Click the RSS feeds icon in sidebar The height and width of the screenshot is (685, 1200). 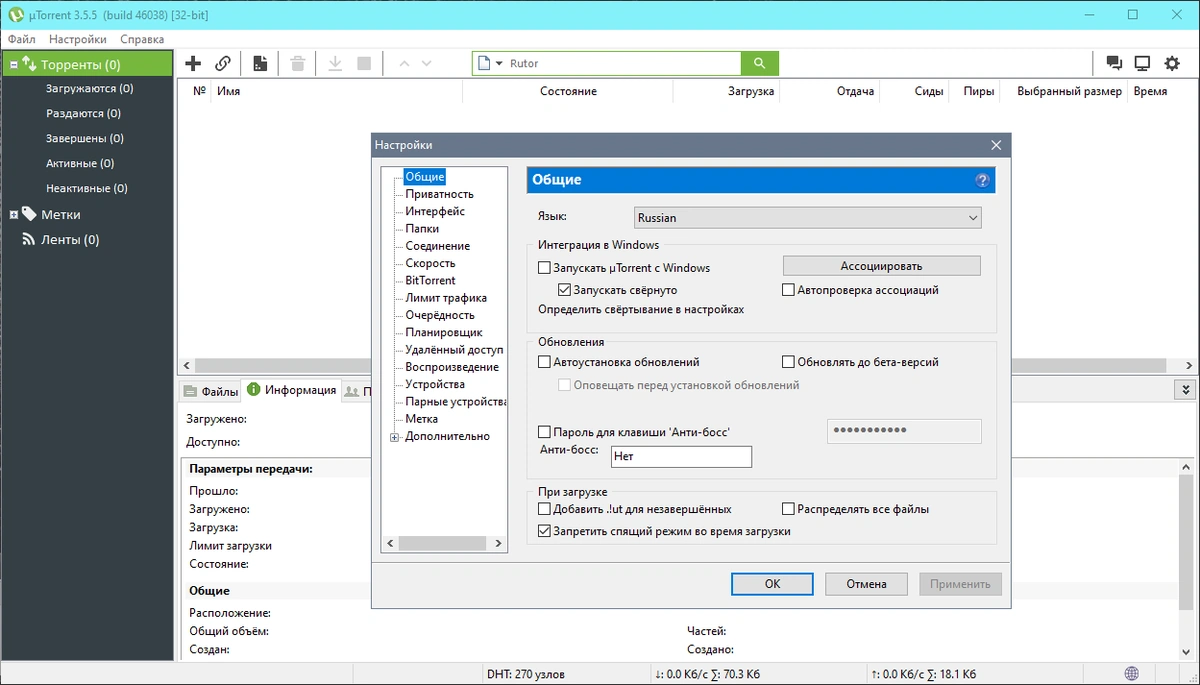[29, 239]
